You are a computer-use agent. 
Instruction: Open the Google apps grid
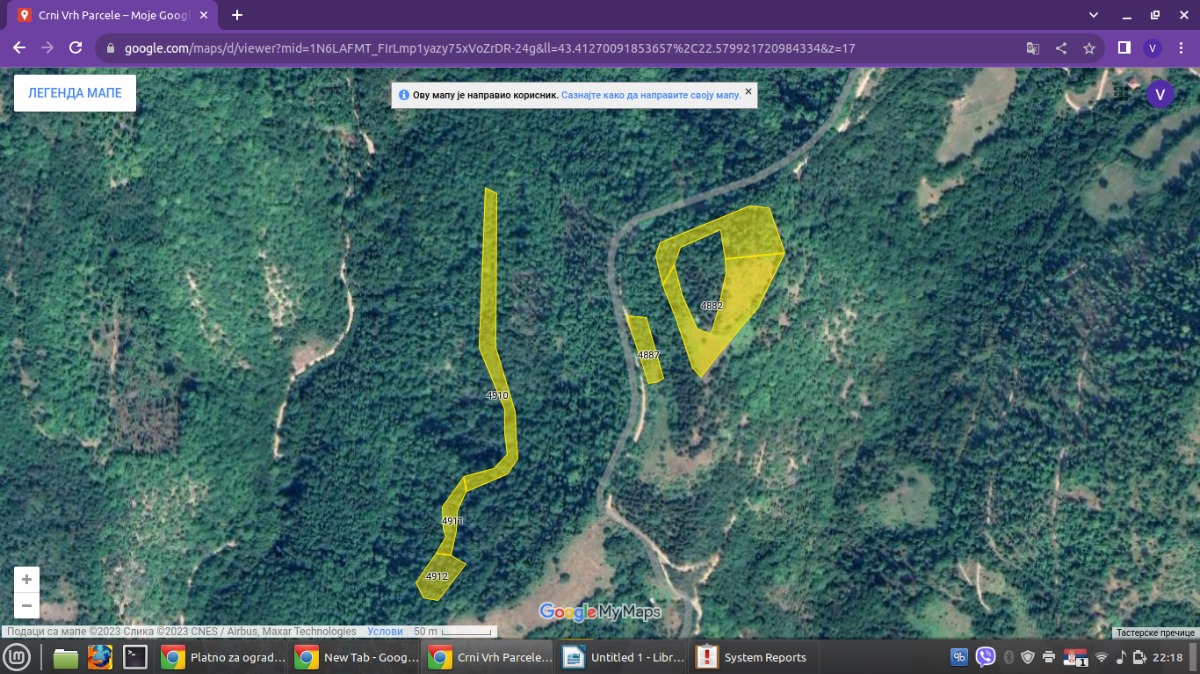(1121, 94)
